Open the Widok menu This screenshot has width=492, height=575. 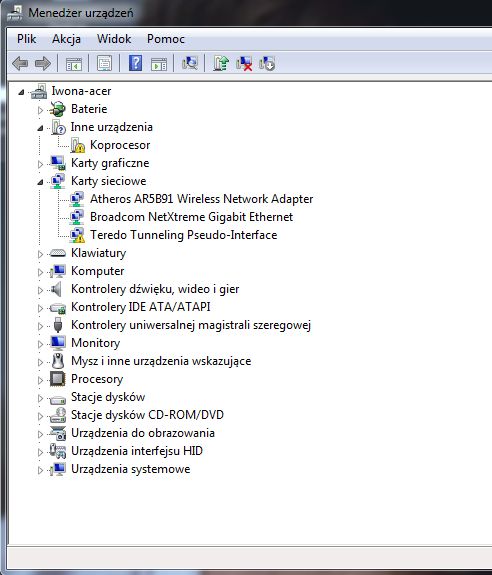[114, 39]
